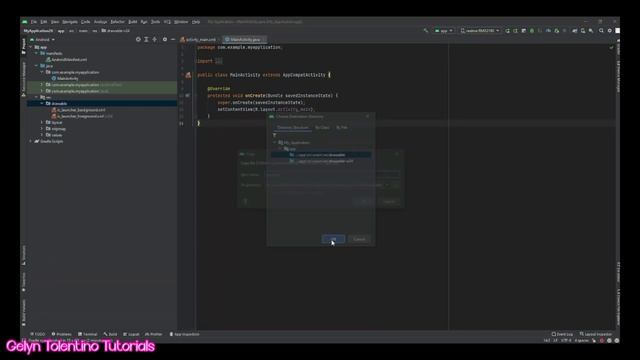Click the Make Project hammer icon

(x=426, y=31)
